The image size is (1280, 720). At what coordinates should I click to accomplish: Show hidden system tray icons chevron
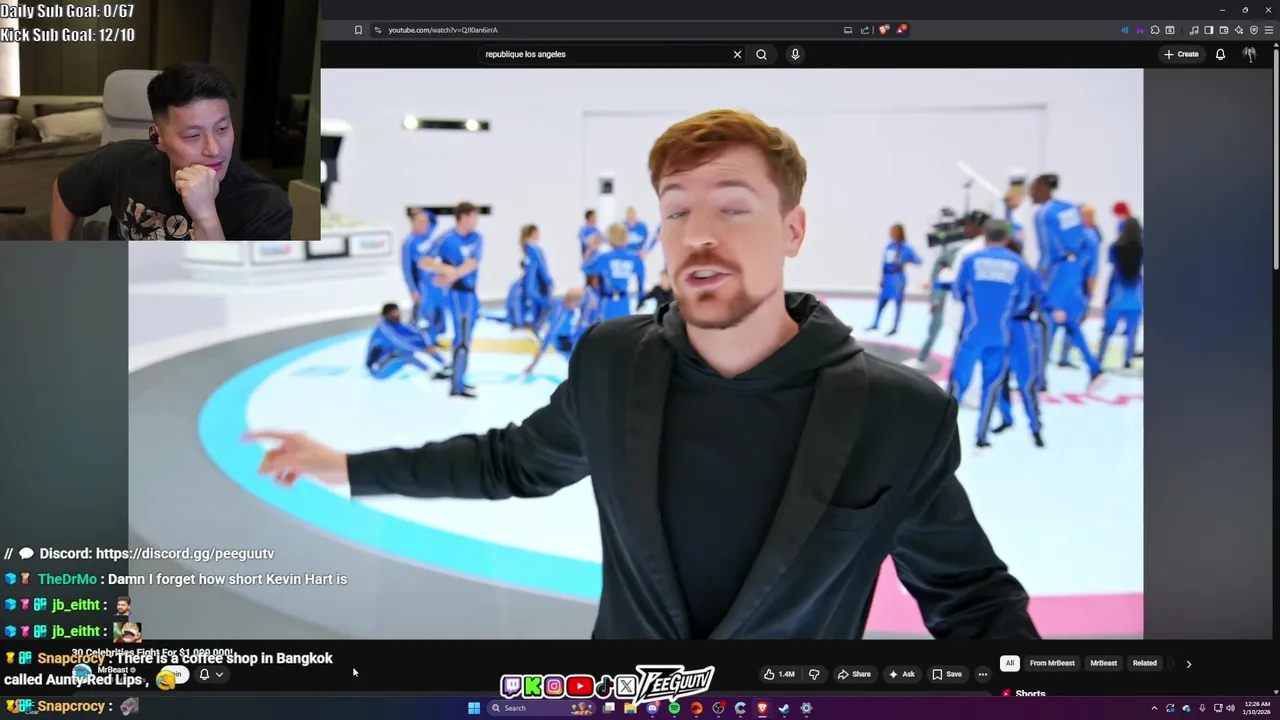pos(1154,708)
